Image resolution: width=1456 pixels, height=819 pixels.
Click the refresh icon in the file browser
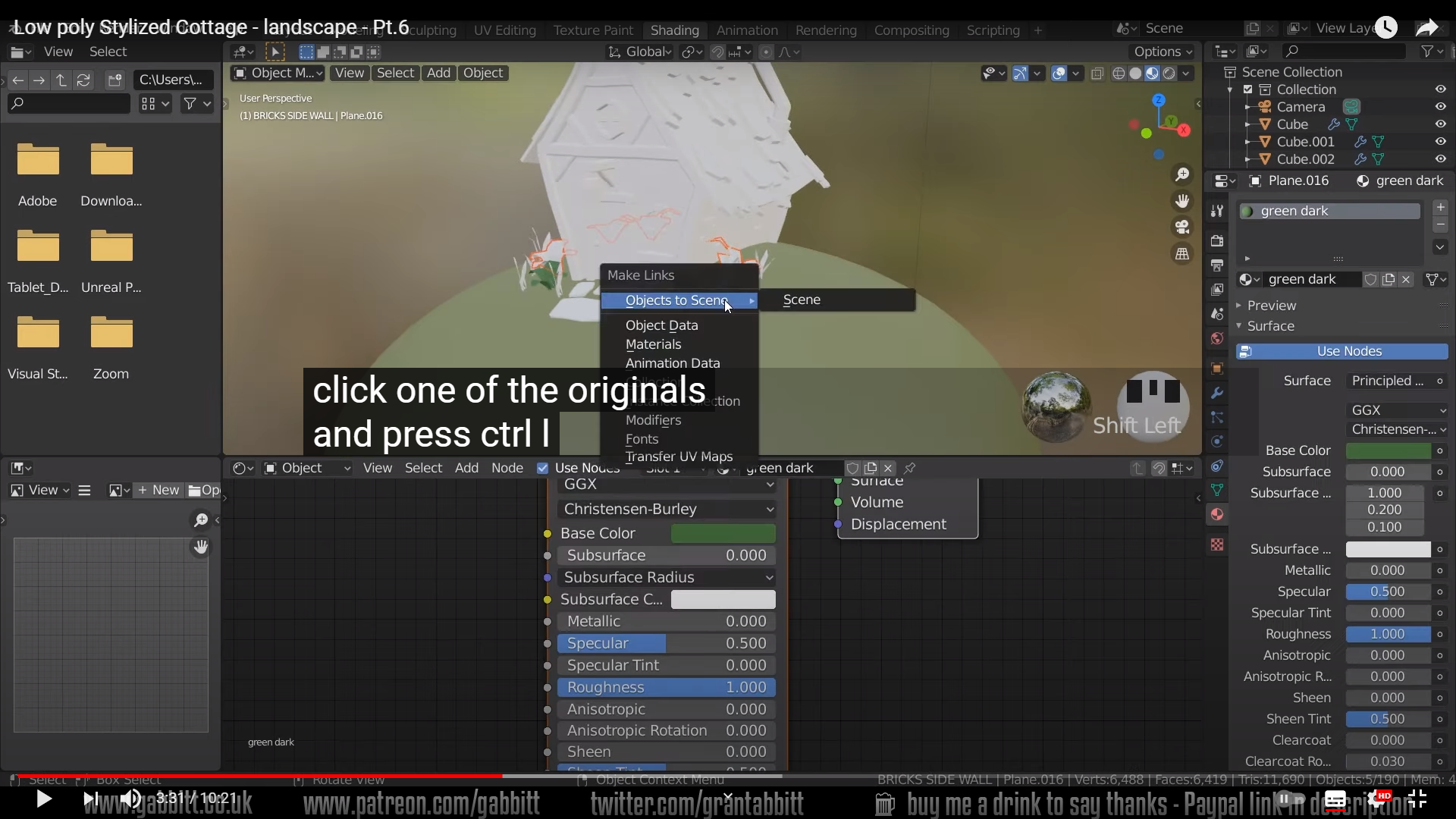pyautogui.click(x=83, y=80)
